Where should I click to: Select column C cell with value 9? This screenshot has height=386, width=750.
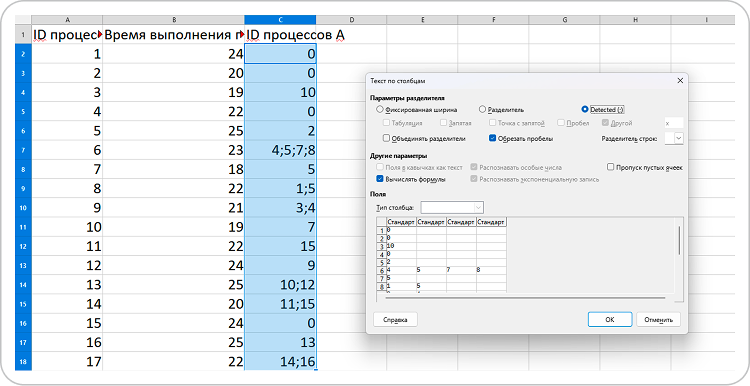click(280, 265)
